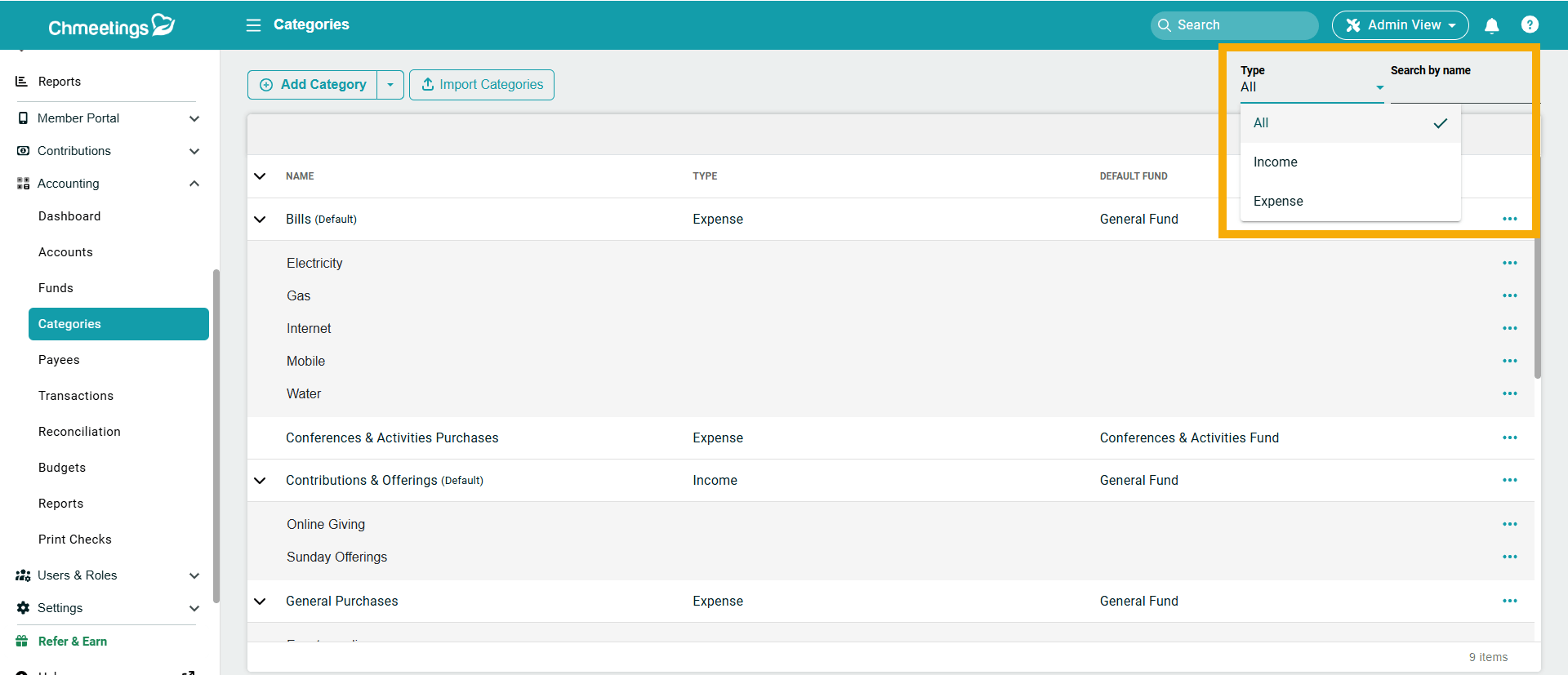The height and width of the screenshot is (675, 1568).
Task: Open more options for General Purchases
Action: 1509,601
